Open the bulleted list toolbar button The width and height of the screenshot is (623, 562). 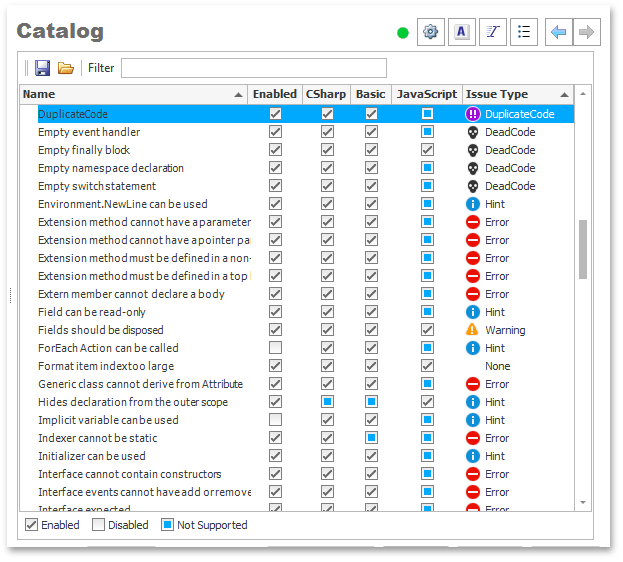pyautogui.click(x=524, y=32)
